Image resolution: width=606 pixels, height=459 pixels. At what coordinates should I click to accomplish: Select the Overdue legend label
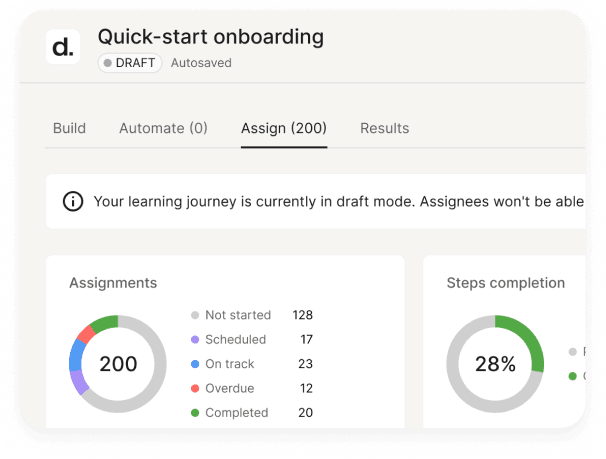[230, 388]
